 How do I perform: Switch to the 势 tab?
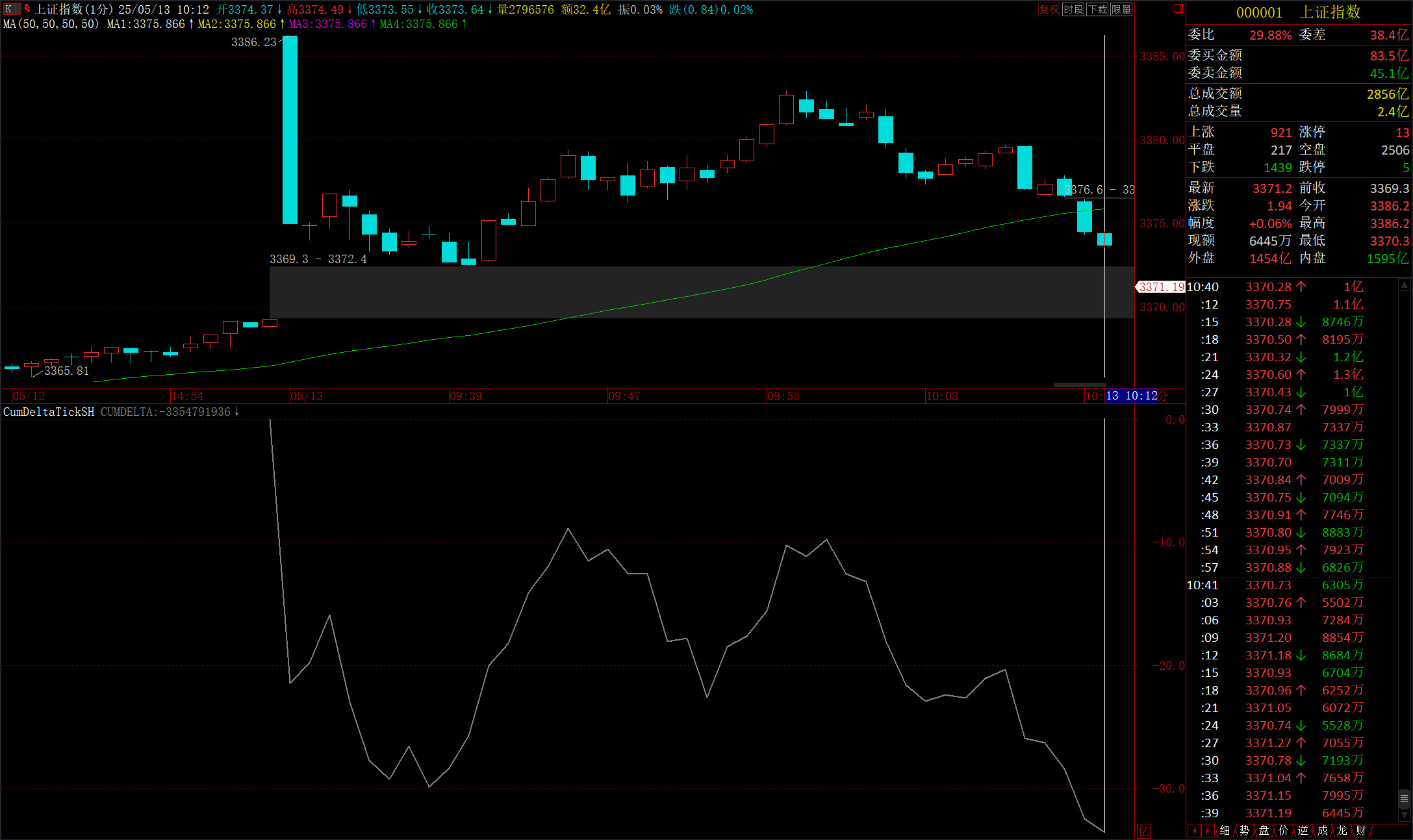tap(1244, 831)
